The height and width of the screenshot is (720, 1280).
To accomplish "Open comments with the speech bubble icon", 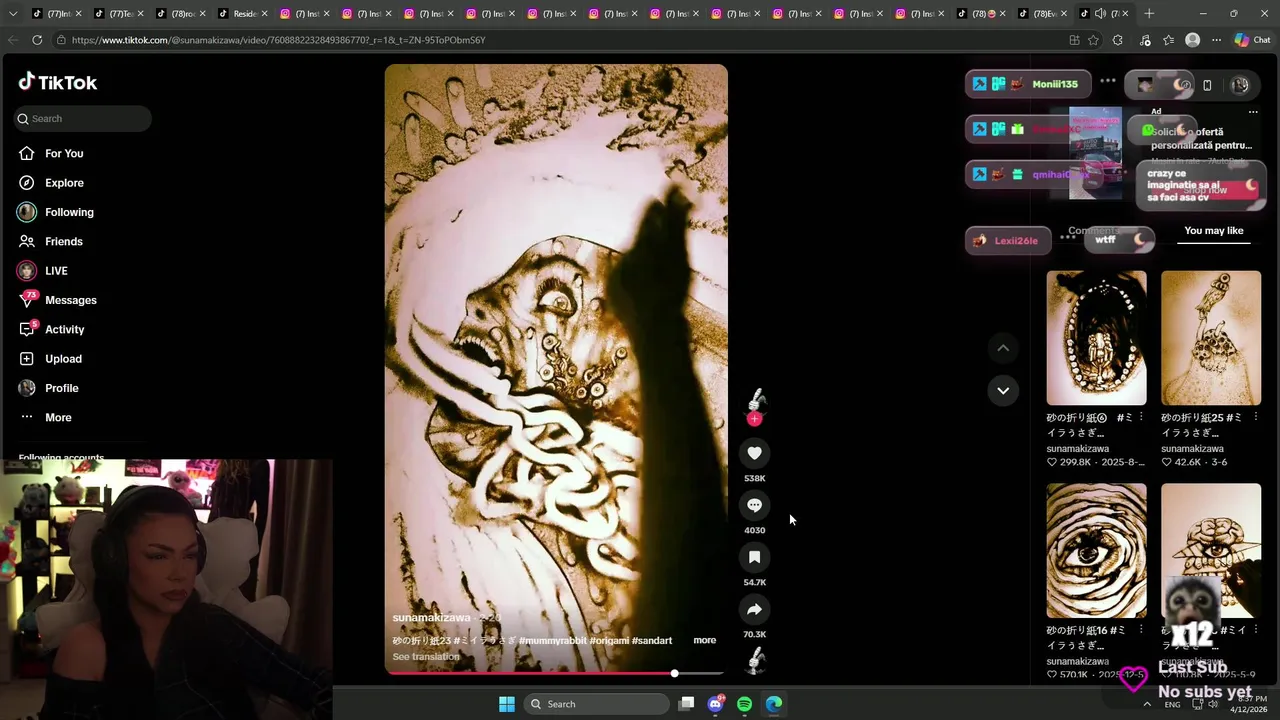I will coord(754,505).
